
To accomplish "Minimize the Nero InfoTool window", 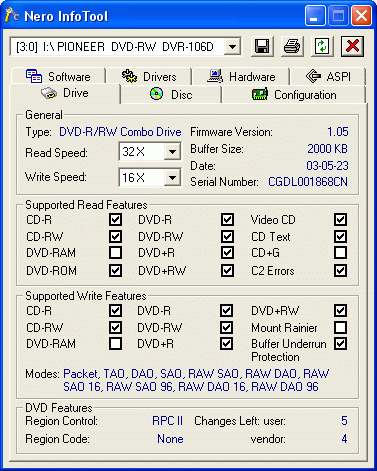I will tap(315, 16).
